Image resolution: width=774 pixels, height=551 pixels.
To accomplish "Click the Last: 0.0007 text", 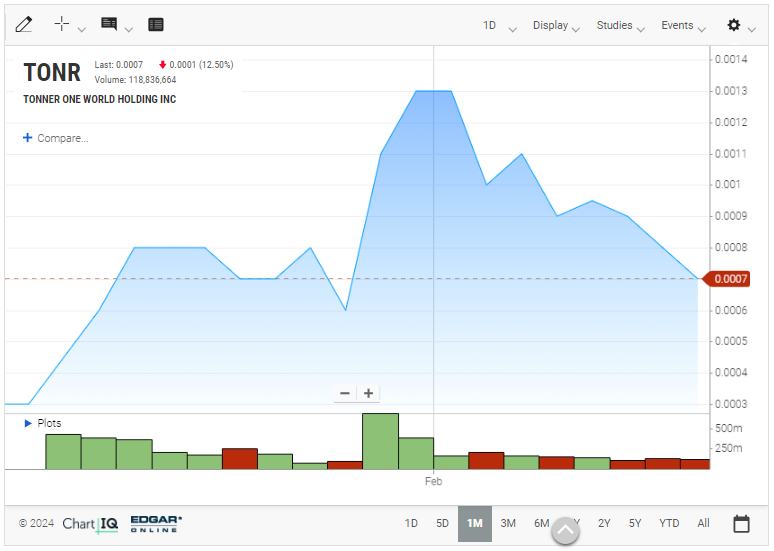I will [x=118, y=65].
